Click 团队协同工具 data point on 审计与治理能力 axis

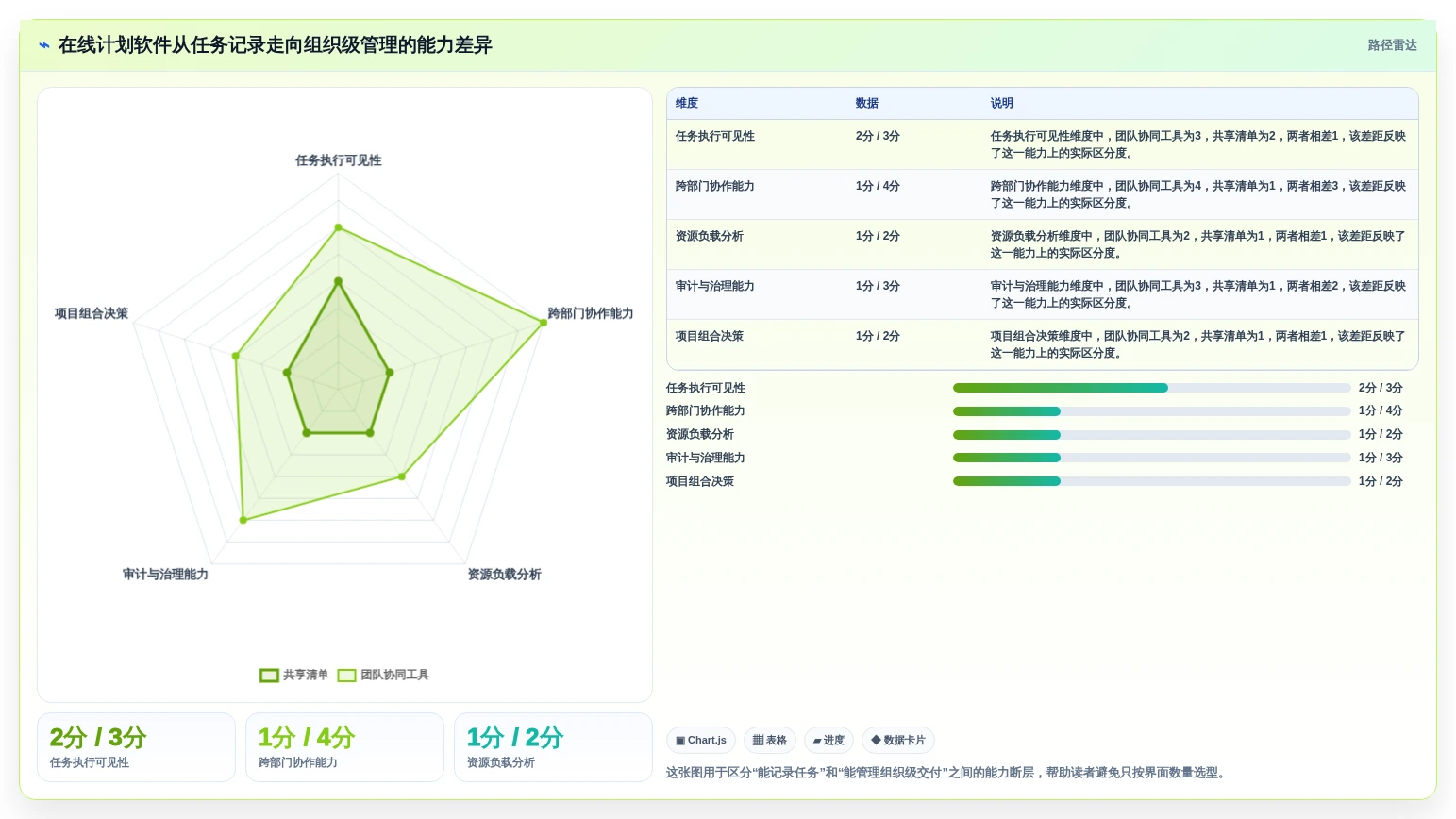click(243, 520)
